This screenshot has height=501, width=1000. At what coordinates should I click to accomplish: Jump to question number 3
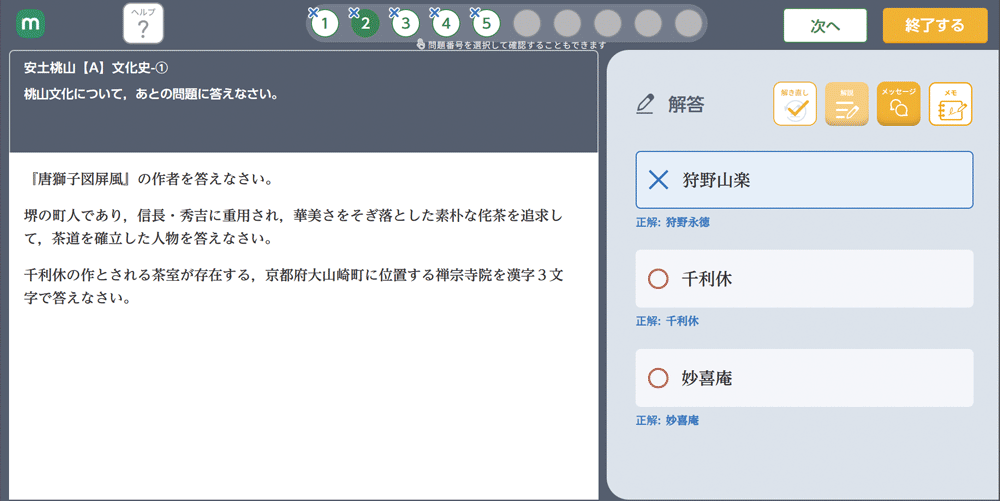(x=406, y=24)
